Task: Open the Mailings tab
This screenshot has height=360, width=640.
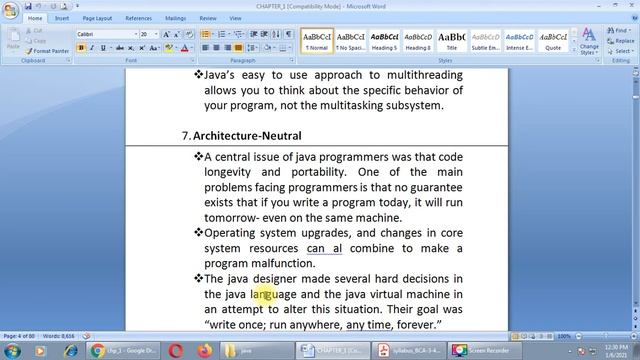Action: (x=176, y=18)
